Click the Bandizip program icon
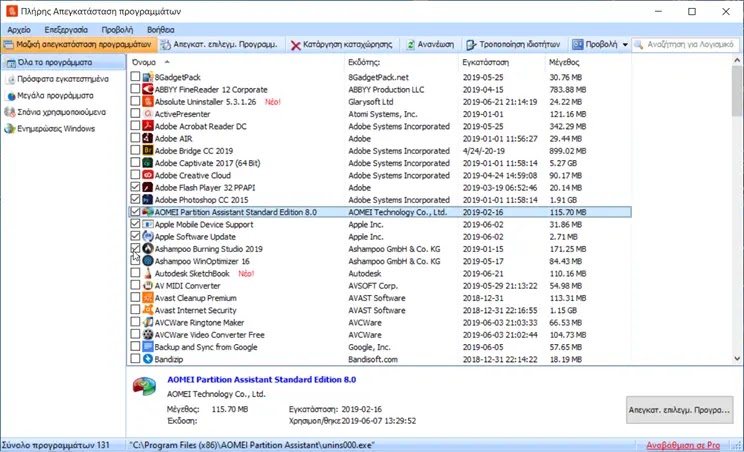Viewport: 744px width, 452px height. (x=148, y=359)
